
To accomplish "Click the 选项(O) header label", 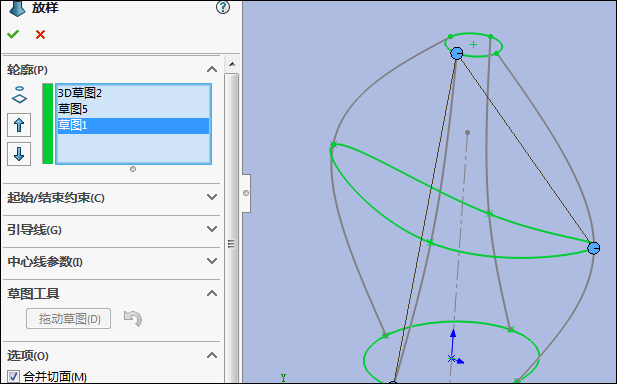I will (28, 356).
